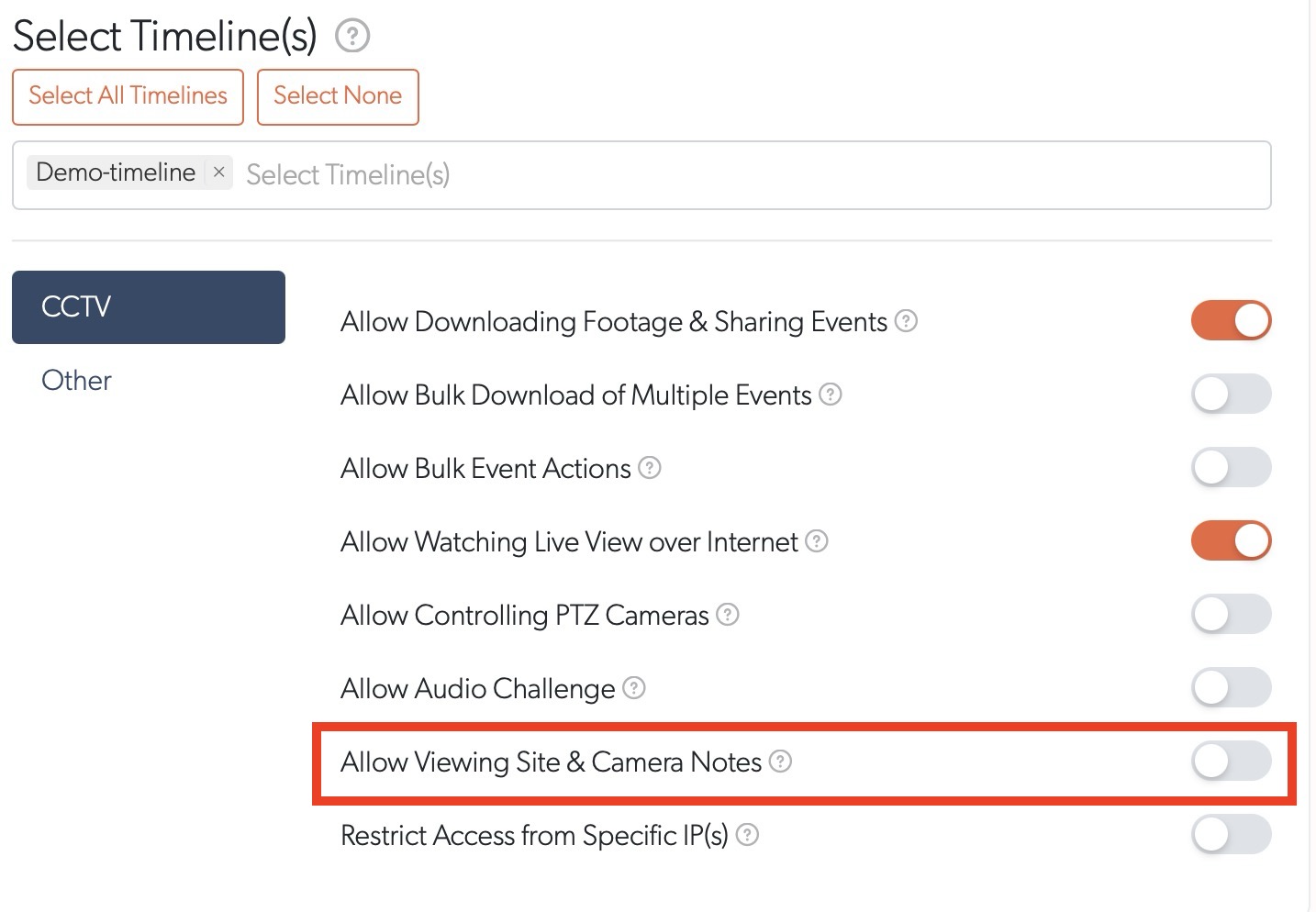Image resolution: width=1316 pixels, height=912 pixels.
Task: Select the CCTV tab
Action: click(x=148, y=306)
